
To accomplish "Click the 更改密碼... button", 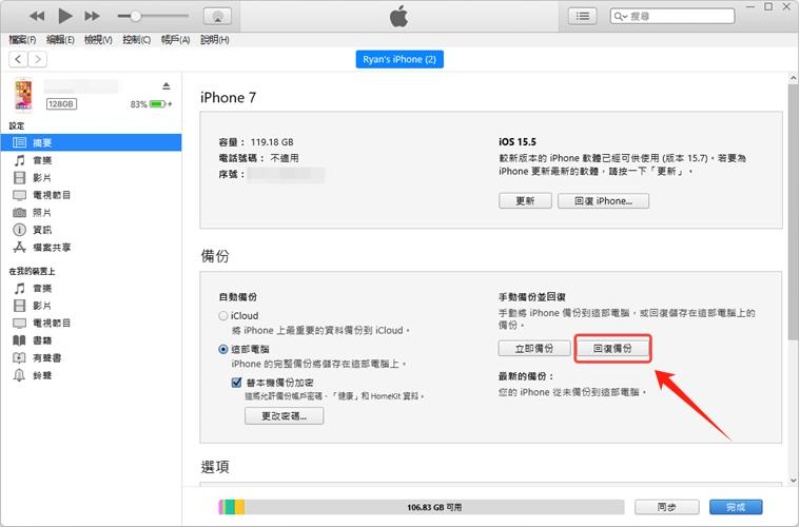I will pyautogui.click(x=284, y=416).
